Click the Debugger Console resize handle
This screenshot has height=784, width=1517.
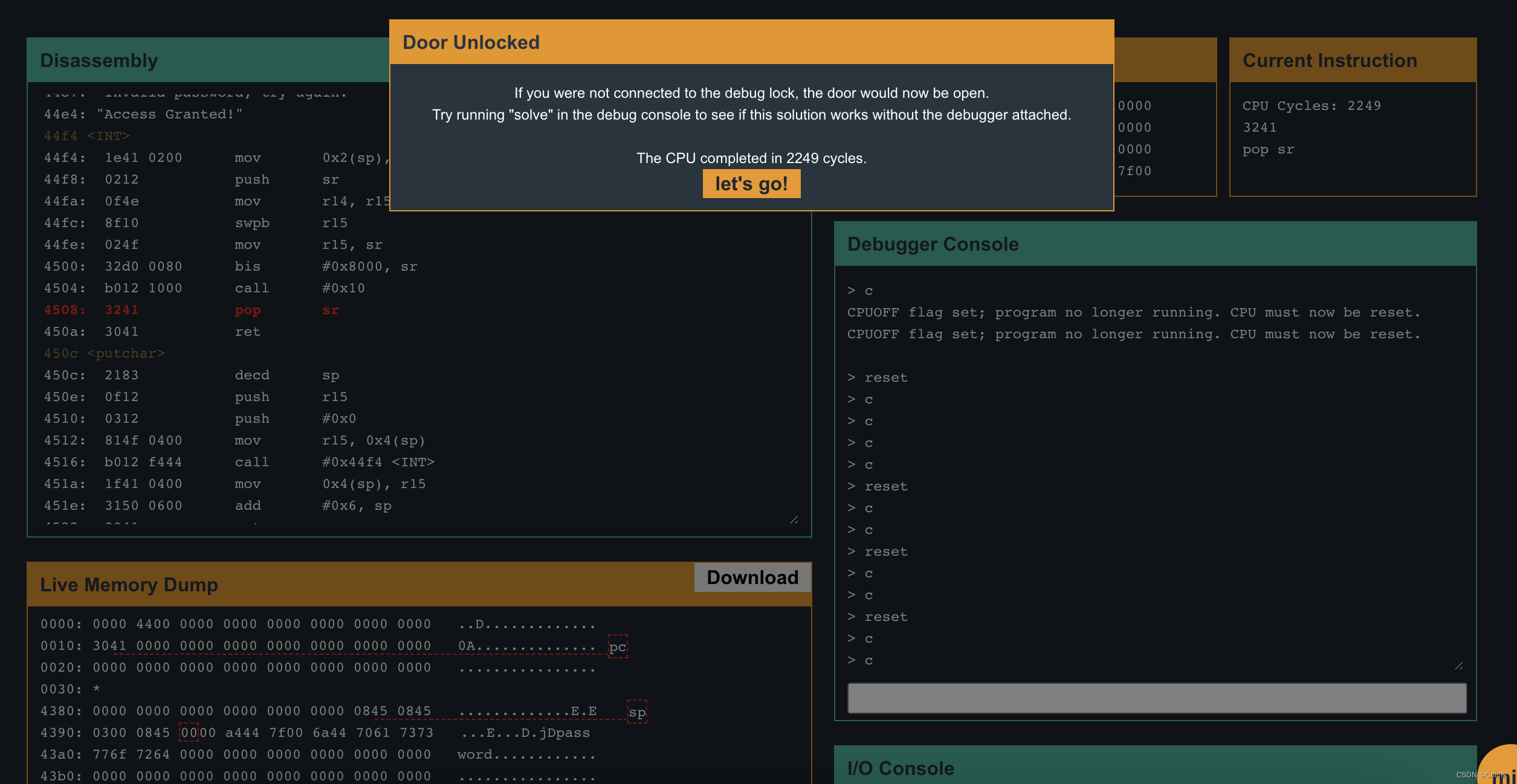click(x=1459, y=666)
